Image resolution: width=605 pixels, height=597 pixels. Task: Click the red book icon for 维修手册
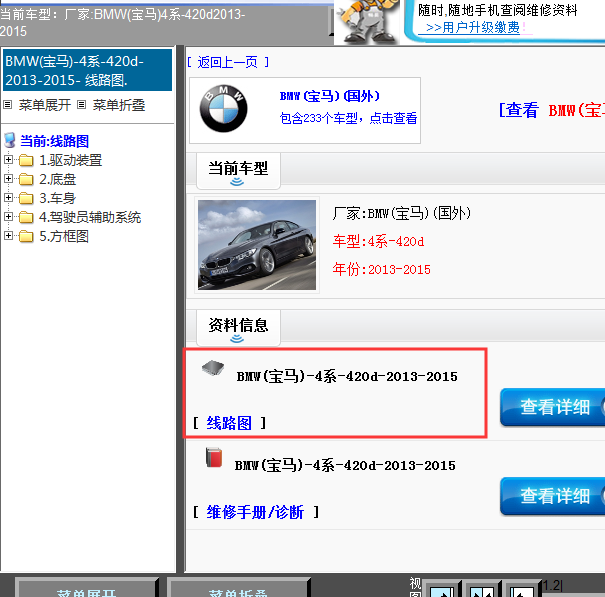214,457
